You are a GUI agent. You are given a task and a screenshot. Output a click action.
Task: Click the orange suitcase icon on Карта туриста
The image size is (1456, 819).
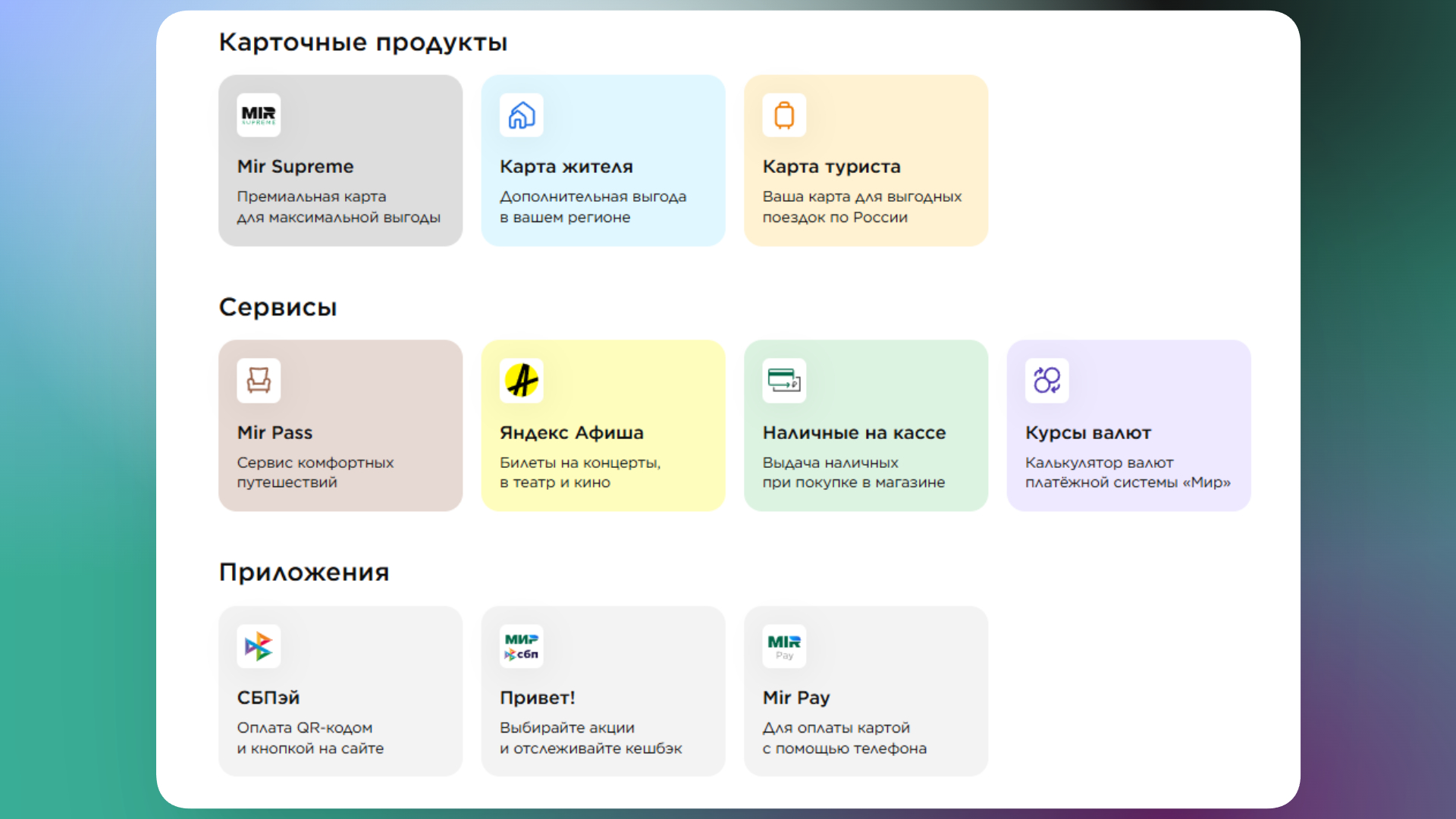pyautogui.click(x=784, y=115)
